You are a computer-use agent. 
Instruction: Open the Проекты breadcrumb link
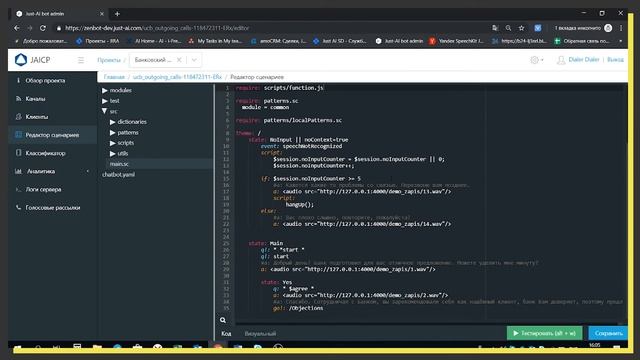(x=109, y=60)
